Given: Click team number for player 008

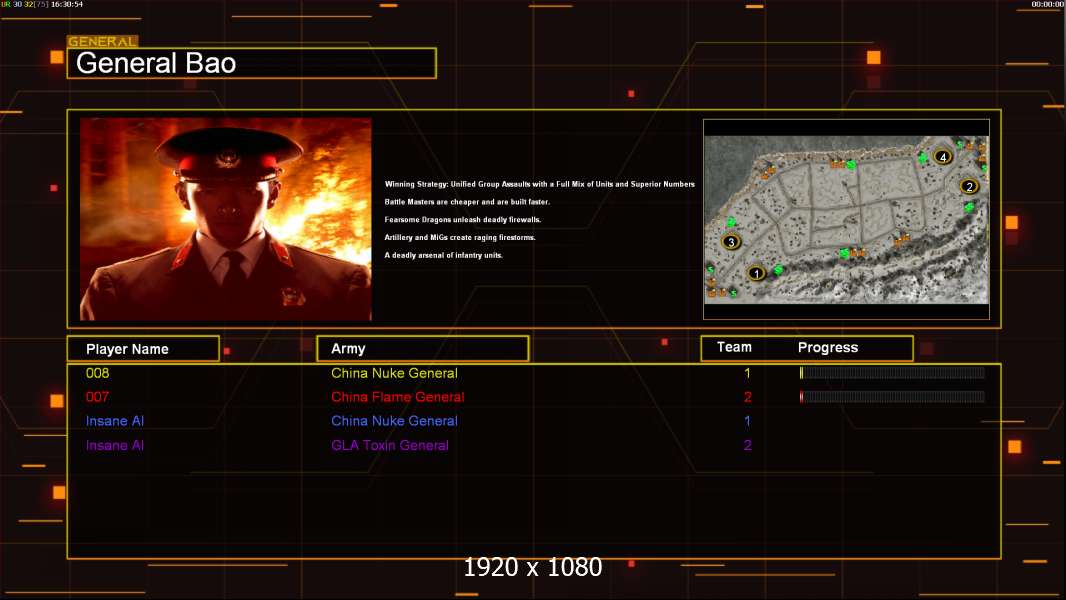Looking at the screenshot, I should tap(747, 373).
